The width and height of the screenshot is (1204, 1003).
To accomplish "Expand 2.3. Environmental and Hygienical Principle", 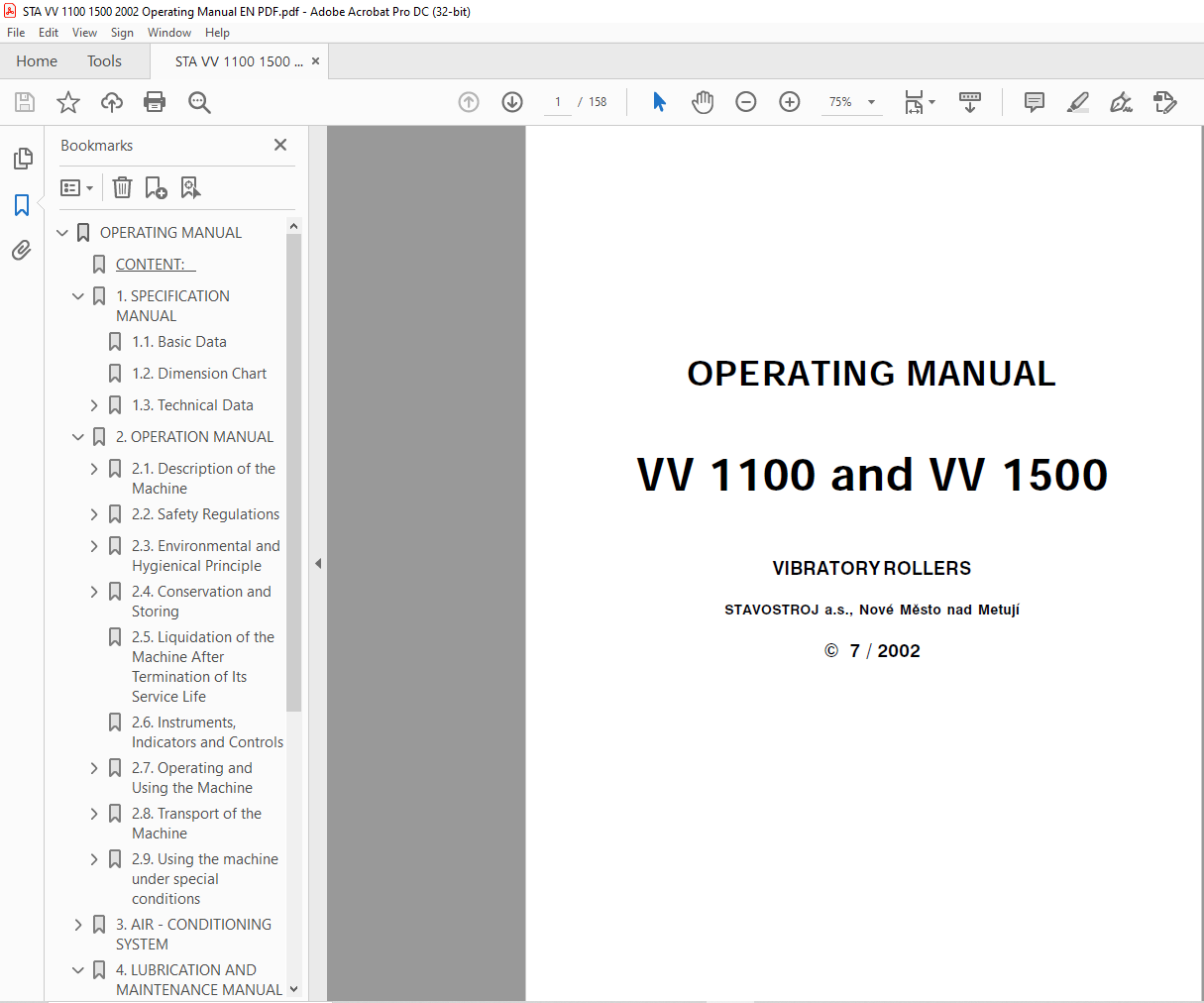I will click(94, 546).
